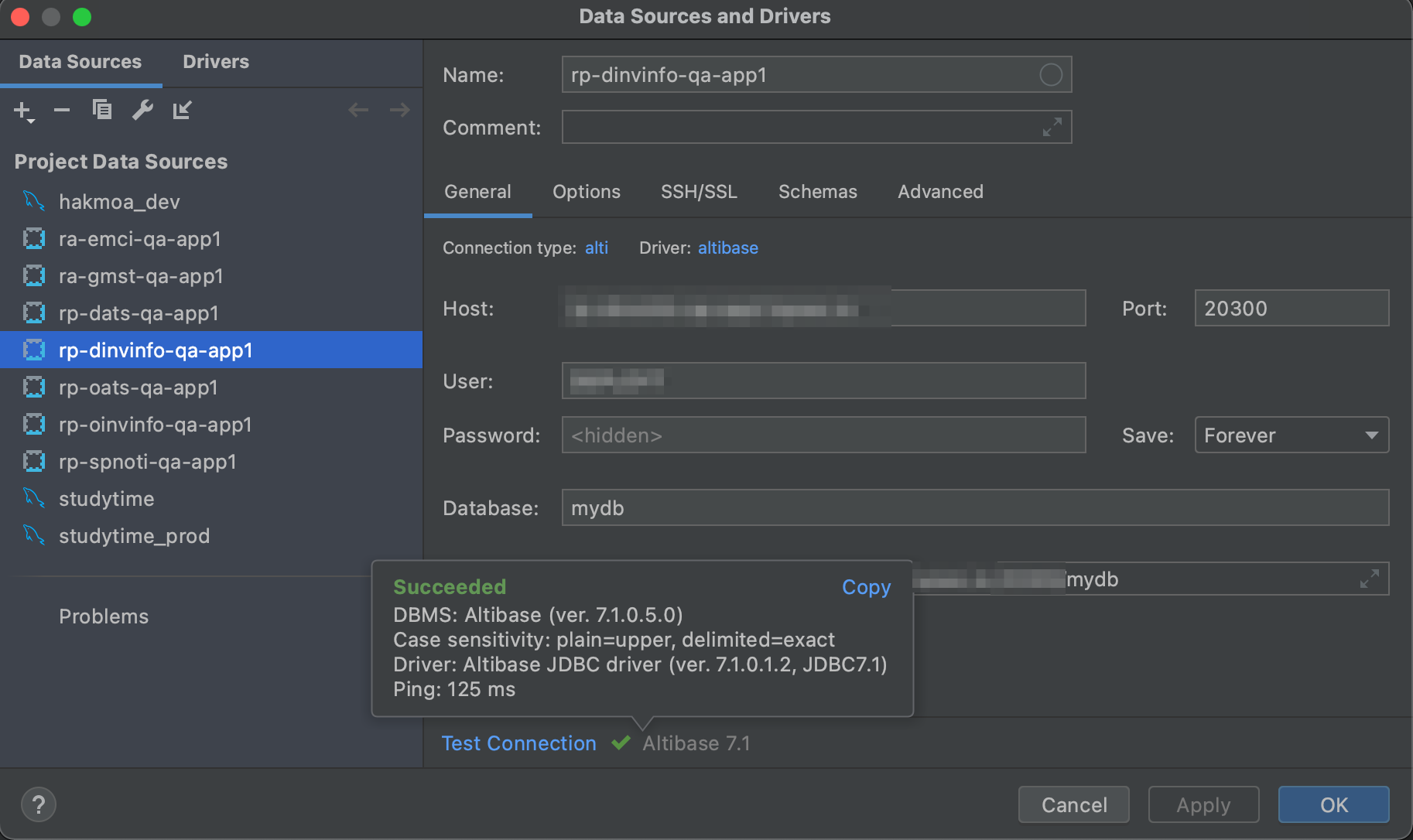Viewport: 1413px width, 840px height.
Task: Select rp-oinvinfo-qa-app1 in the list
Action: [211, 425]
